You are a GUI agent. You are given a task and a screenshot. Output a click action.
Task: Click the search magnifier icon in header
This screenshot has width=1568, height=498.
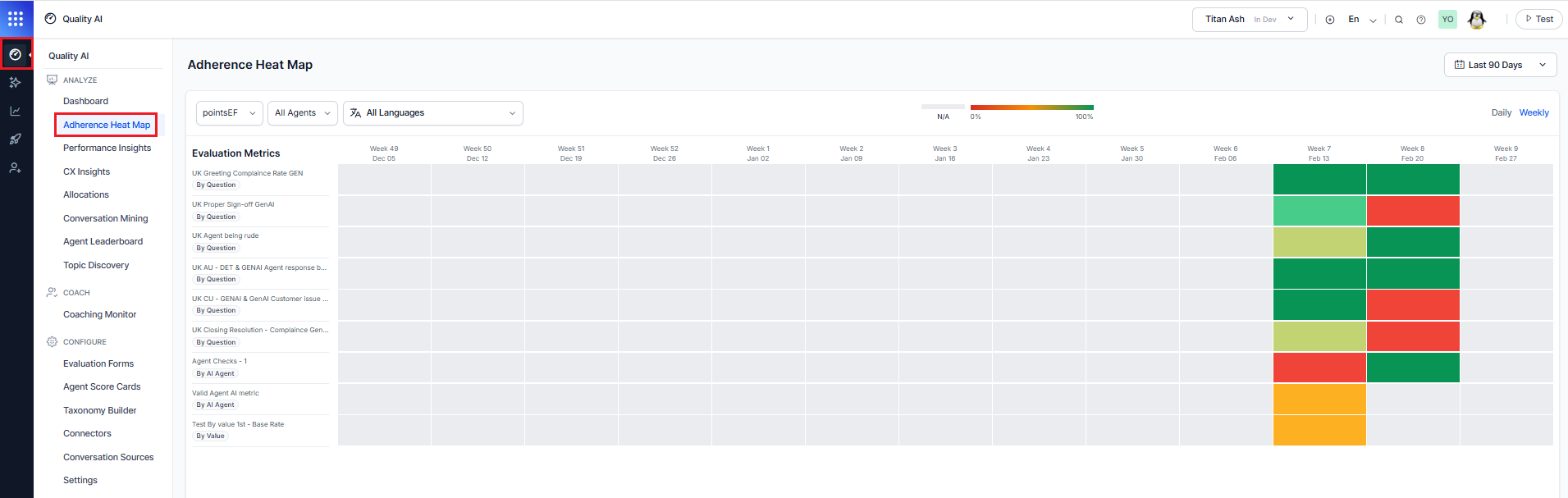[1398, 20]
